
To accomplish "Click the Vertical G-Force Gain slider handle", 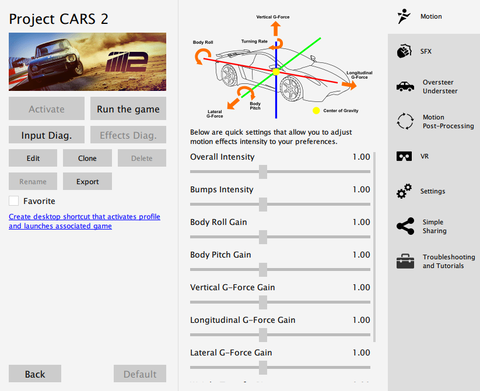I will [263, 302].
